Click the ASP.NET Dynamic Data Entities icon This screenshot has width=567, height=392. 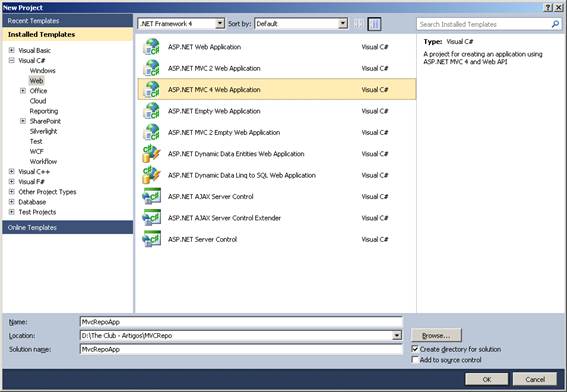[151, 154]
